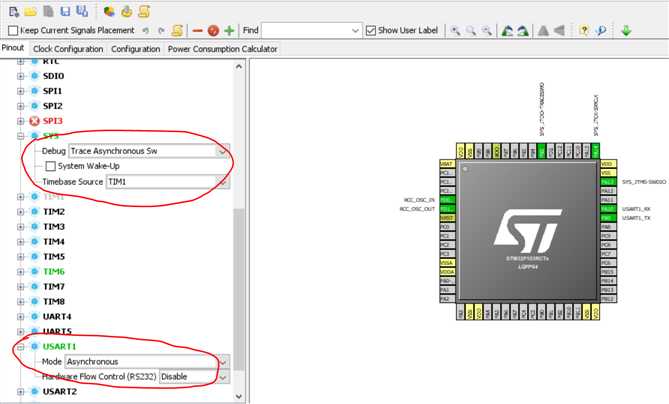Screen dimensions: 669x404
Task: Open the USART1 Mode dropdown
Action: [x=223, y=362]
